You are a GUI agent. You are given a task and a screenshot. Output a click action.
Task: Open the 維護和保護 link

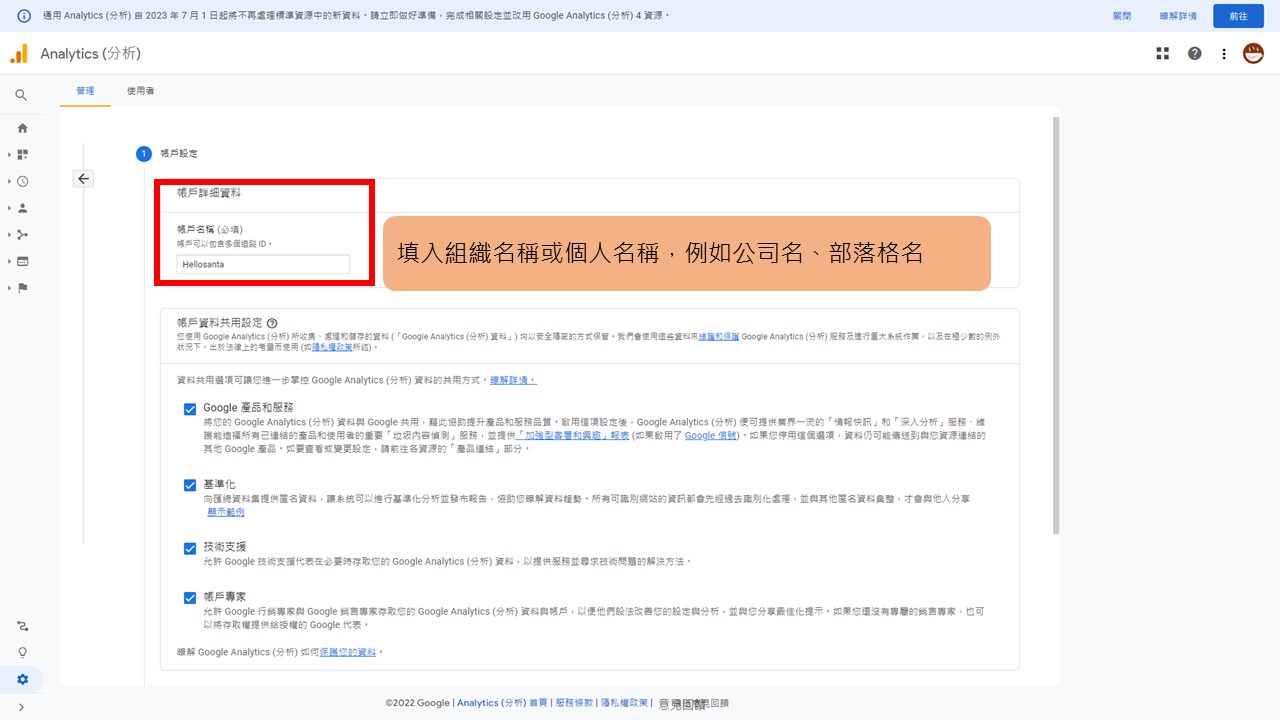click(x=720, y=337)
